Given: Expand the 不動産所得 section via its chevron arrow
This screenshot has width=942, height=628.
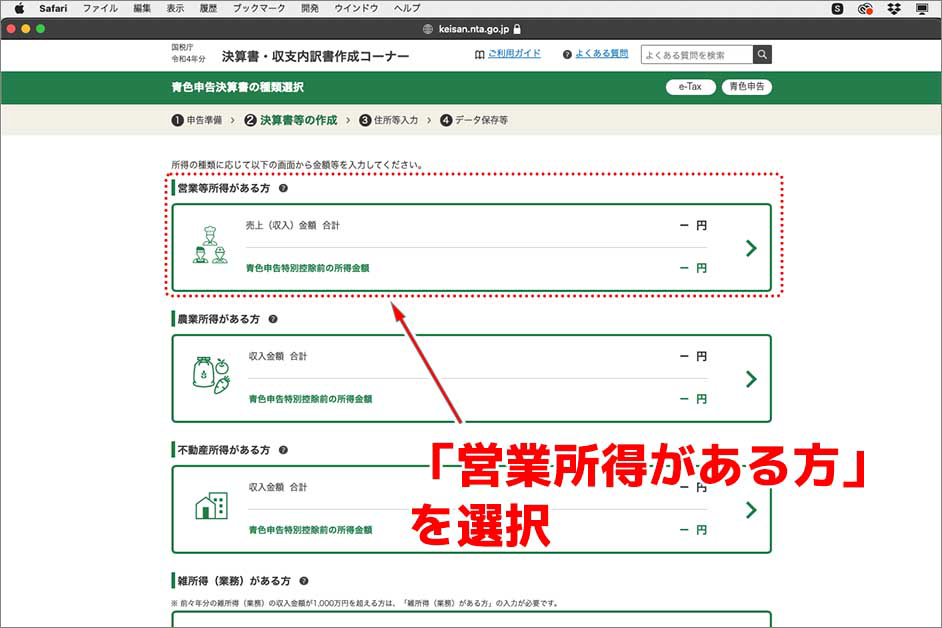Looking at the screenshot, I should point(751,510).
